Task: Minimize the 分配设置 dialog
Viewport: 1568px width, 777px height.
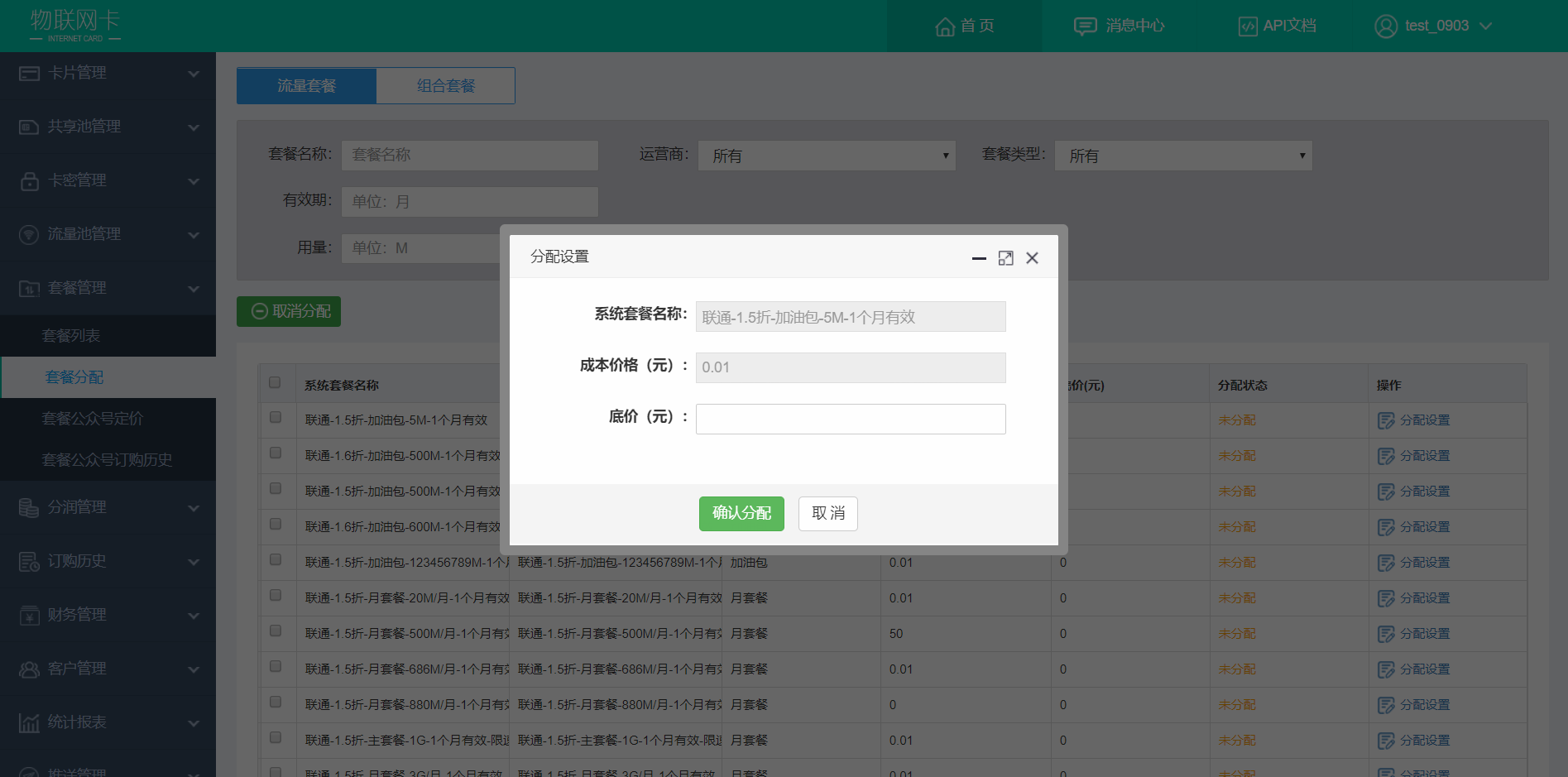Action: point(979,258)
